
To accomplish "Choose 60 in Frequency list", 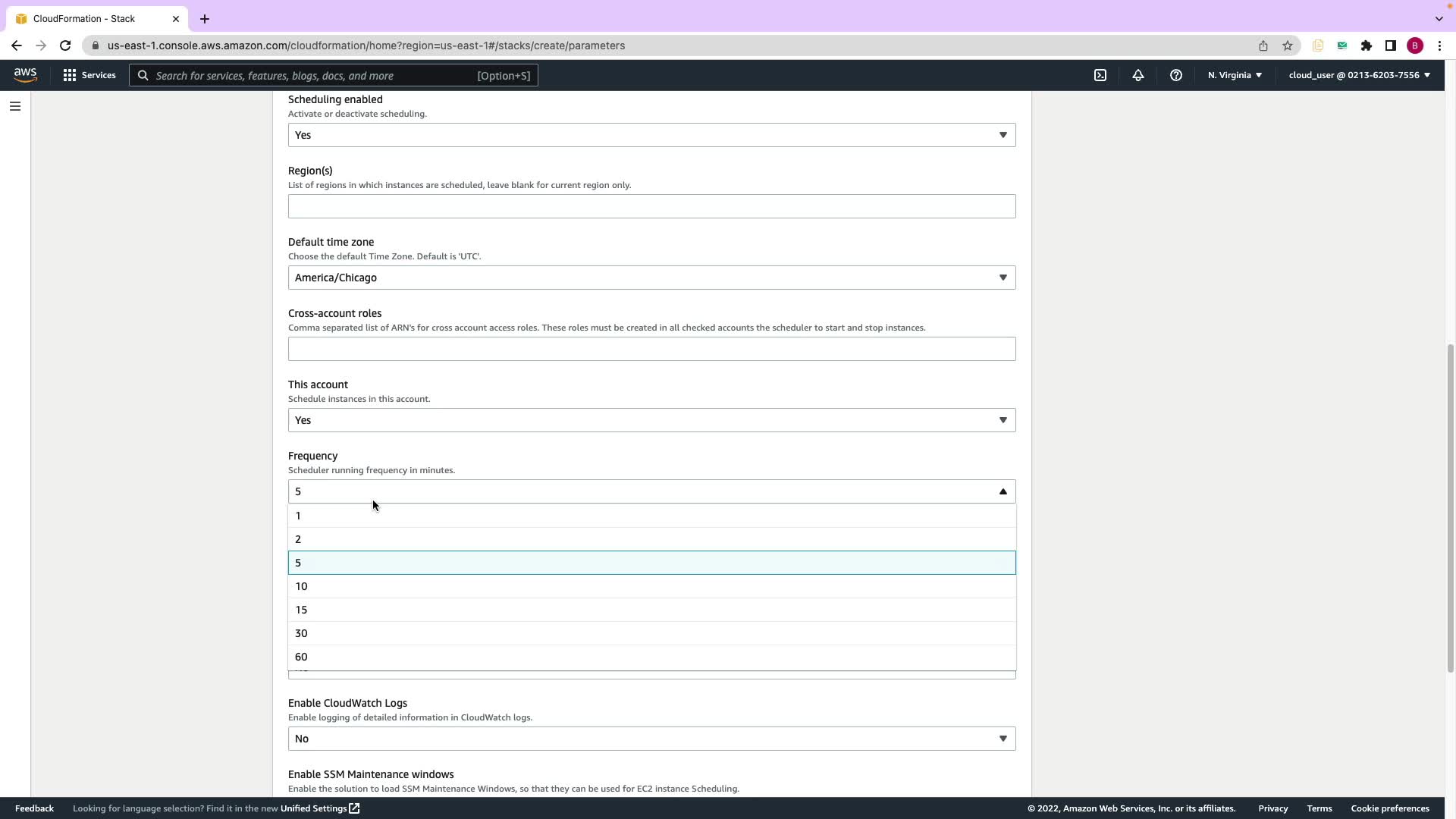I will click(x=651, y=657).
